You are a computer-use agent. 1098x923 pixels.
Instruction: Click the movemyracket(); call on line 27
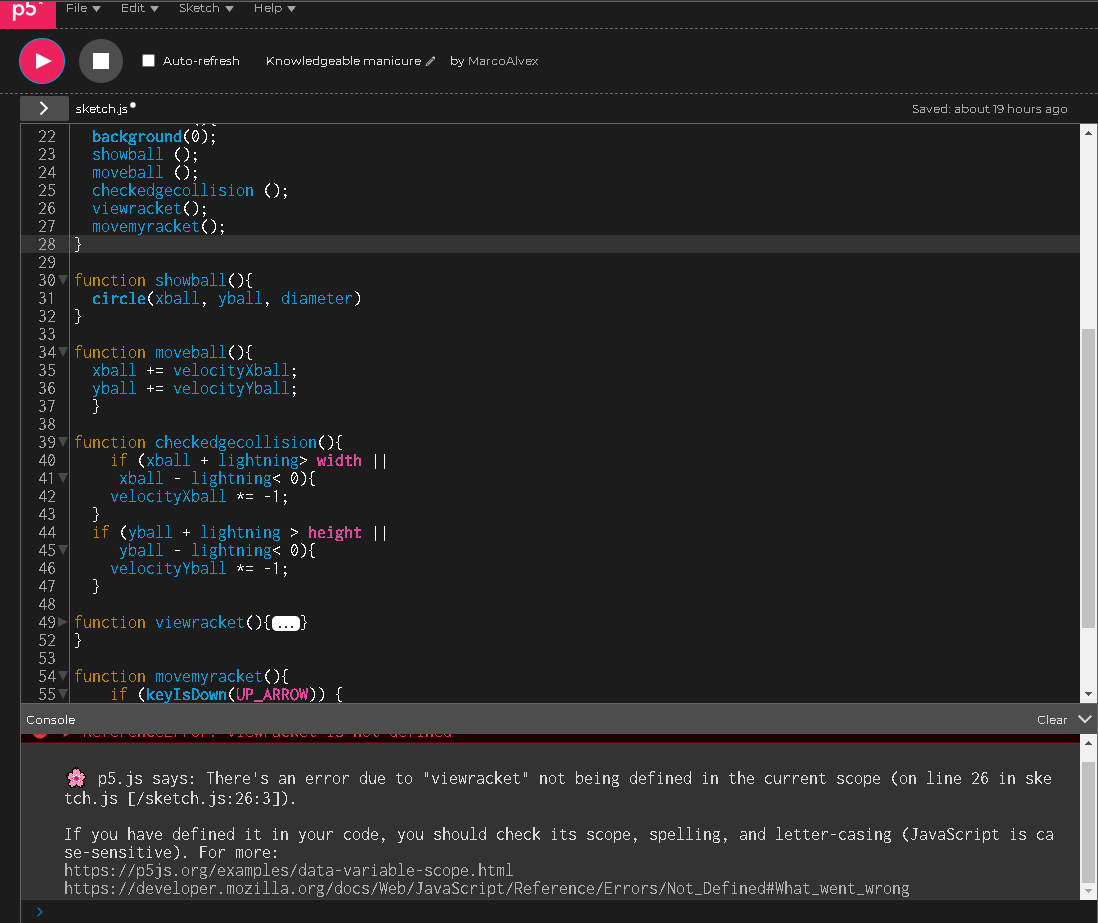pyautogui.click(x=159, y=227)
